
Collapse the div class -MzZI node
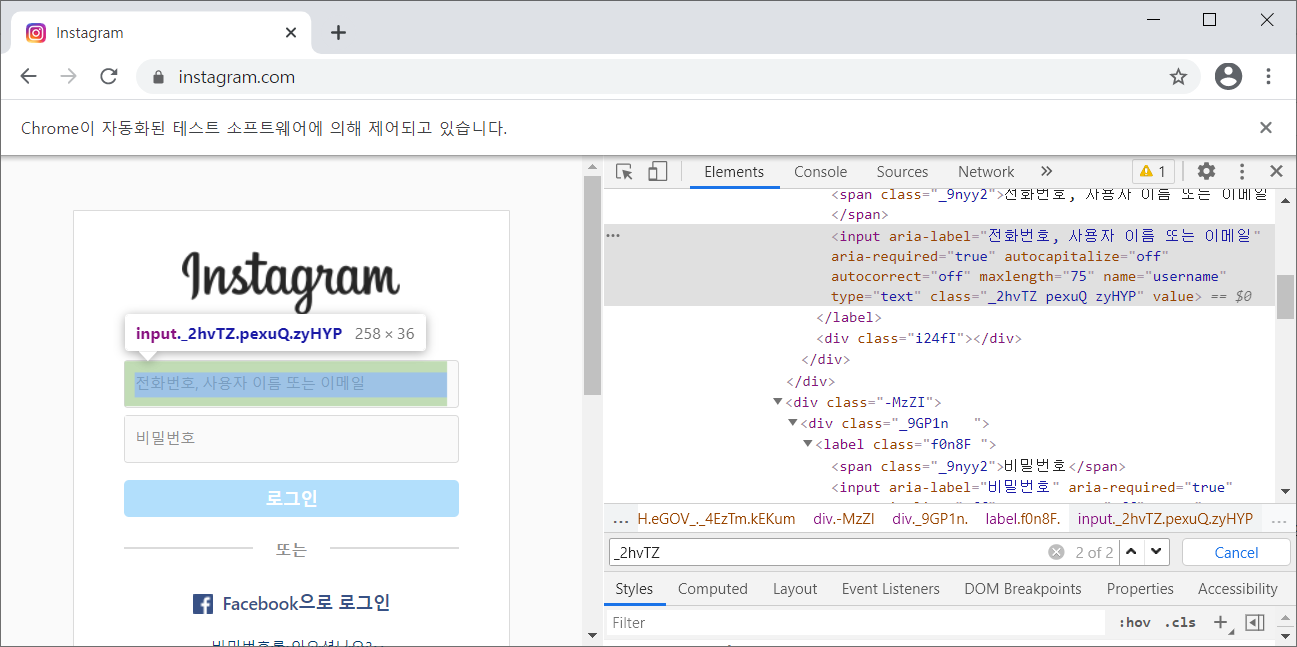click(778, 402)
